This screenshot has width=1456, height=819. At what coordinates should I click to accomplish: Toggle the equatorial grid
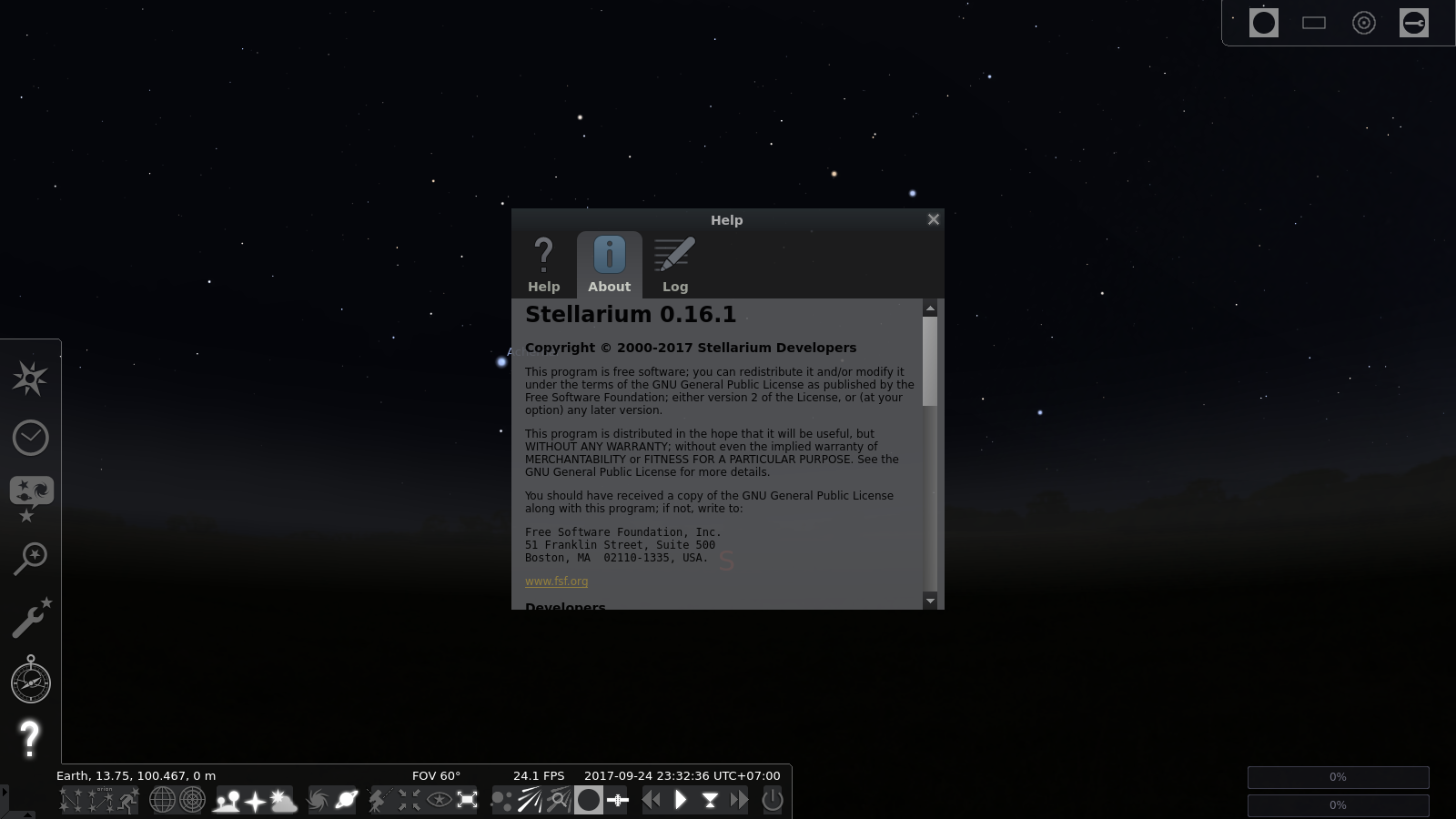[162, 800]
